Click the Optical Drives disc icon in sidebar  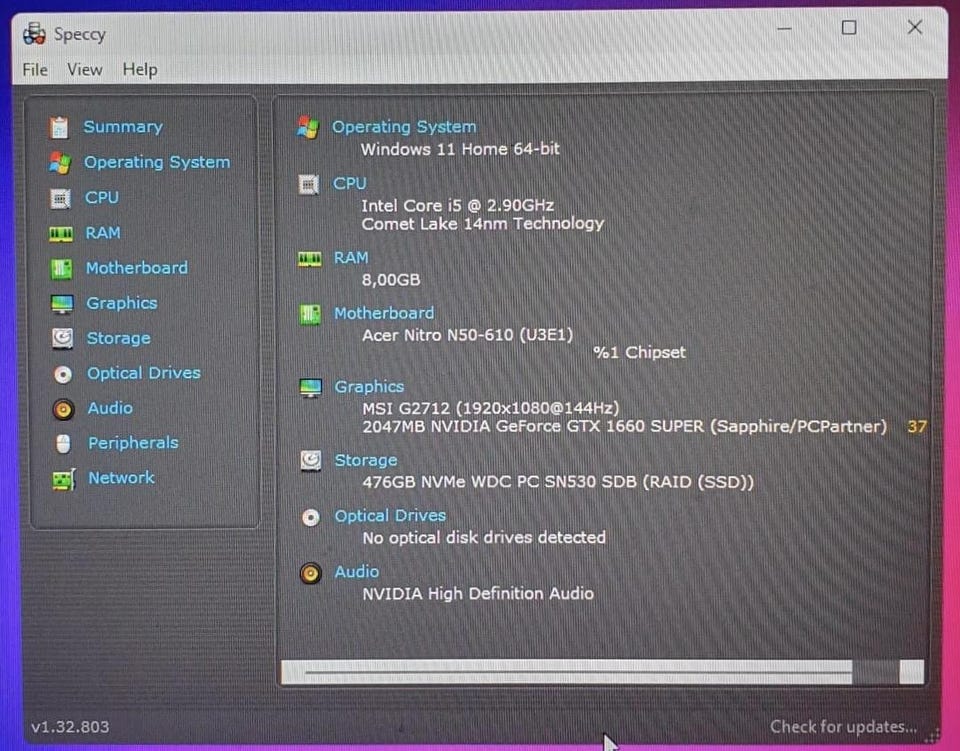point(62,374)
